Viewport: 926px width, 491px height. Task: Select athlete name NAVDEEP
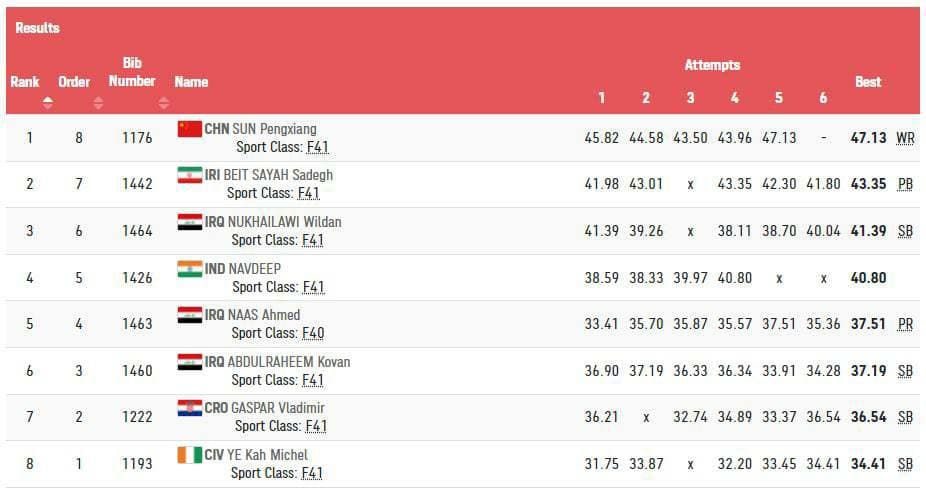pos(256,268)
